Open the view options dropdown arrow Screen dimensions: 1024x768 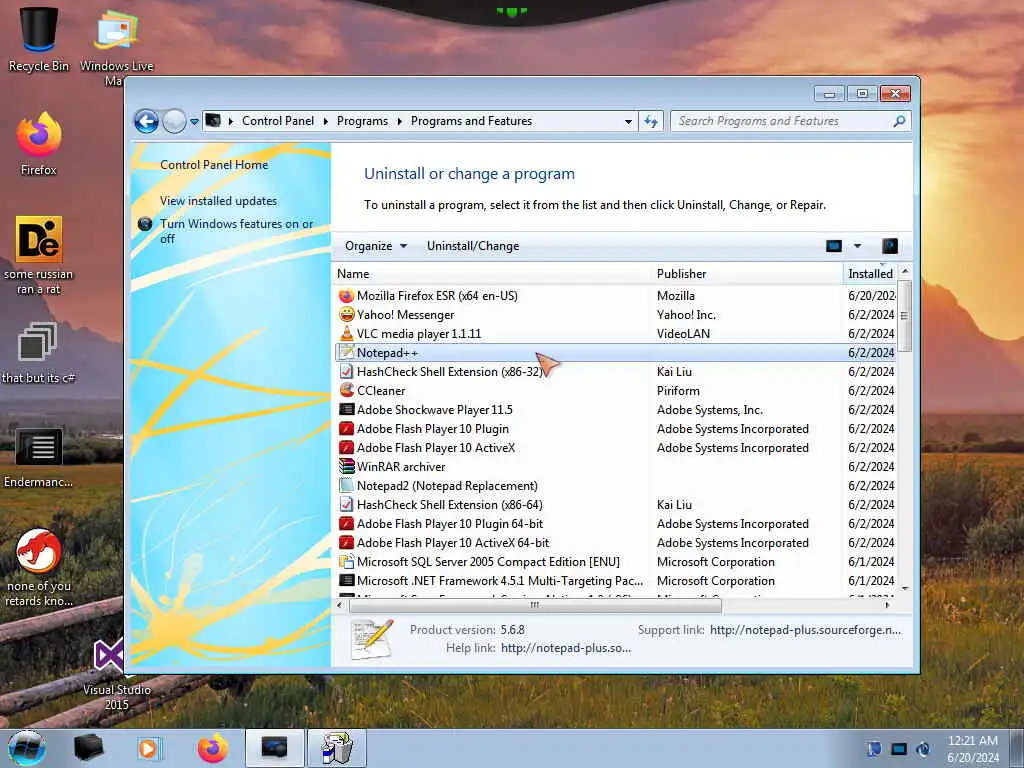(857, 246)
